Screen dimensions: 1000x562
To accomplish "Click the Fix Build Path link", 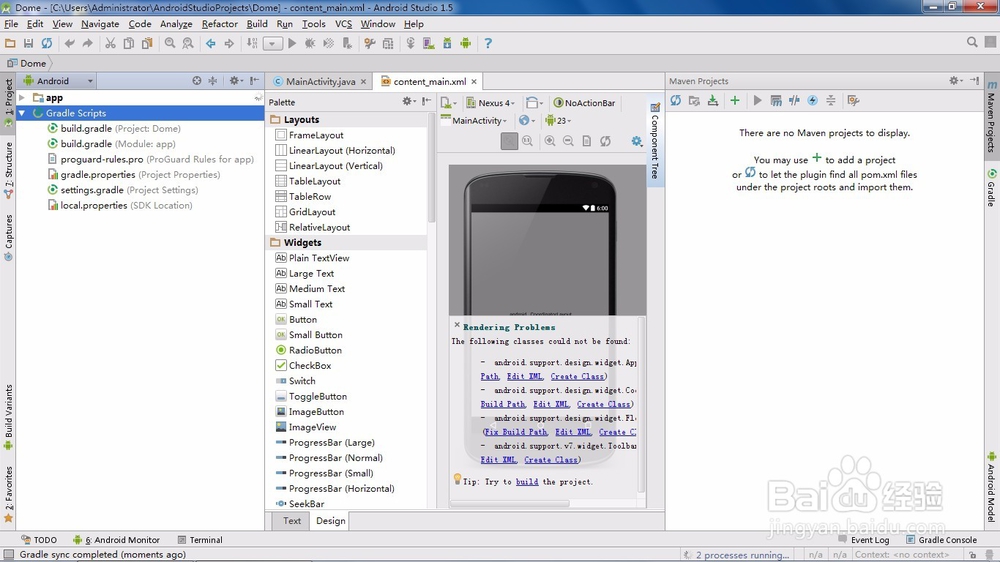I will coord(515,432).
